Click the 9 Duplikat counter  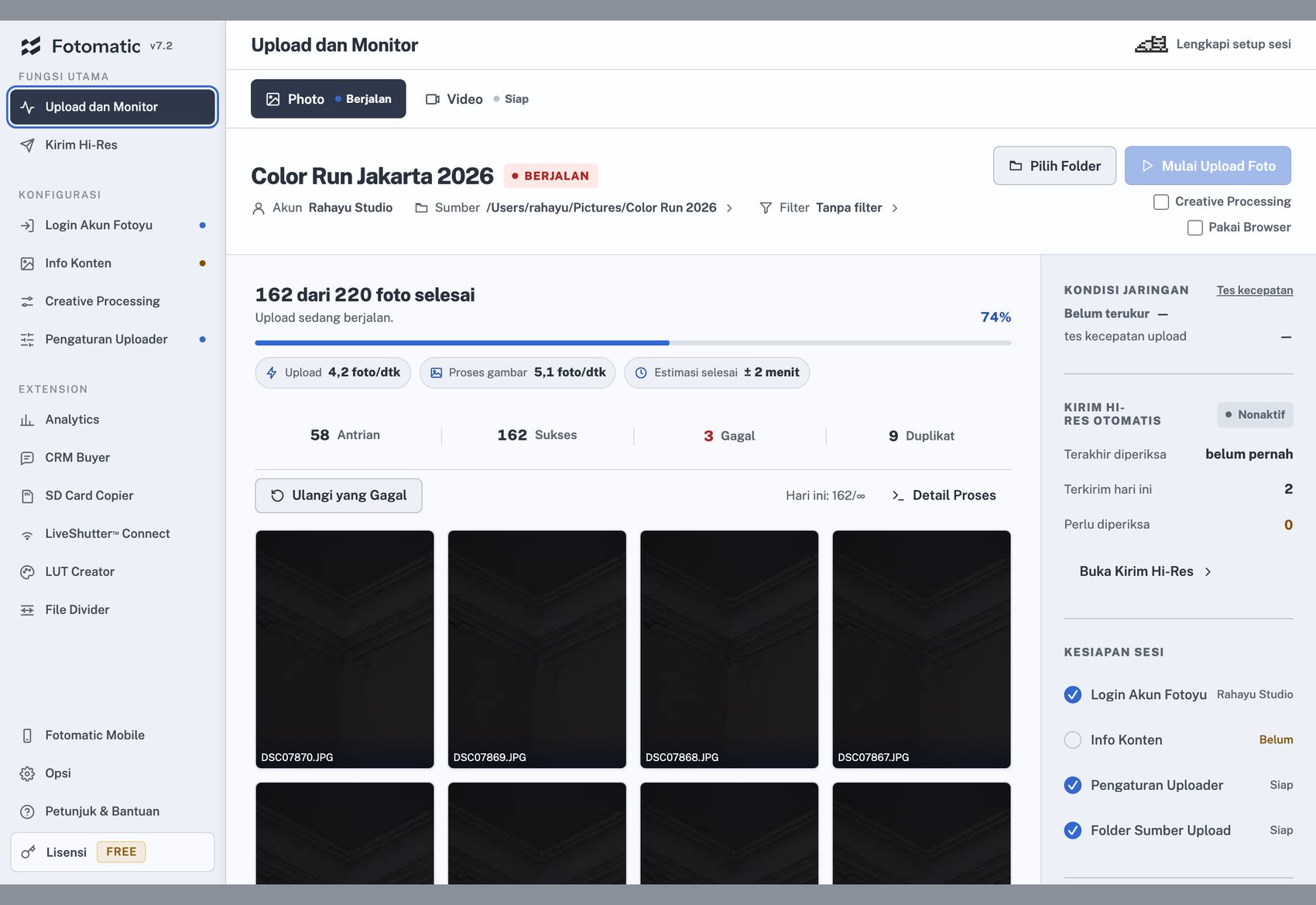[x=921, y=436]
